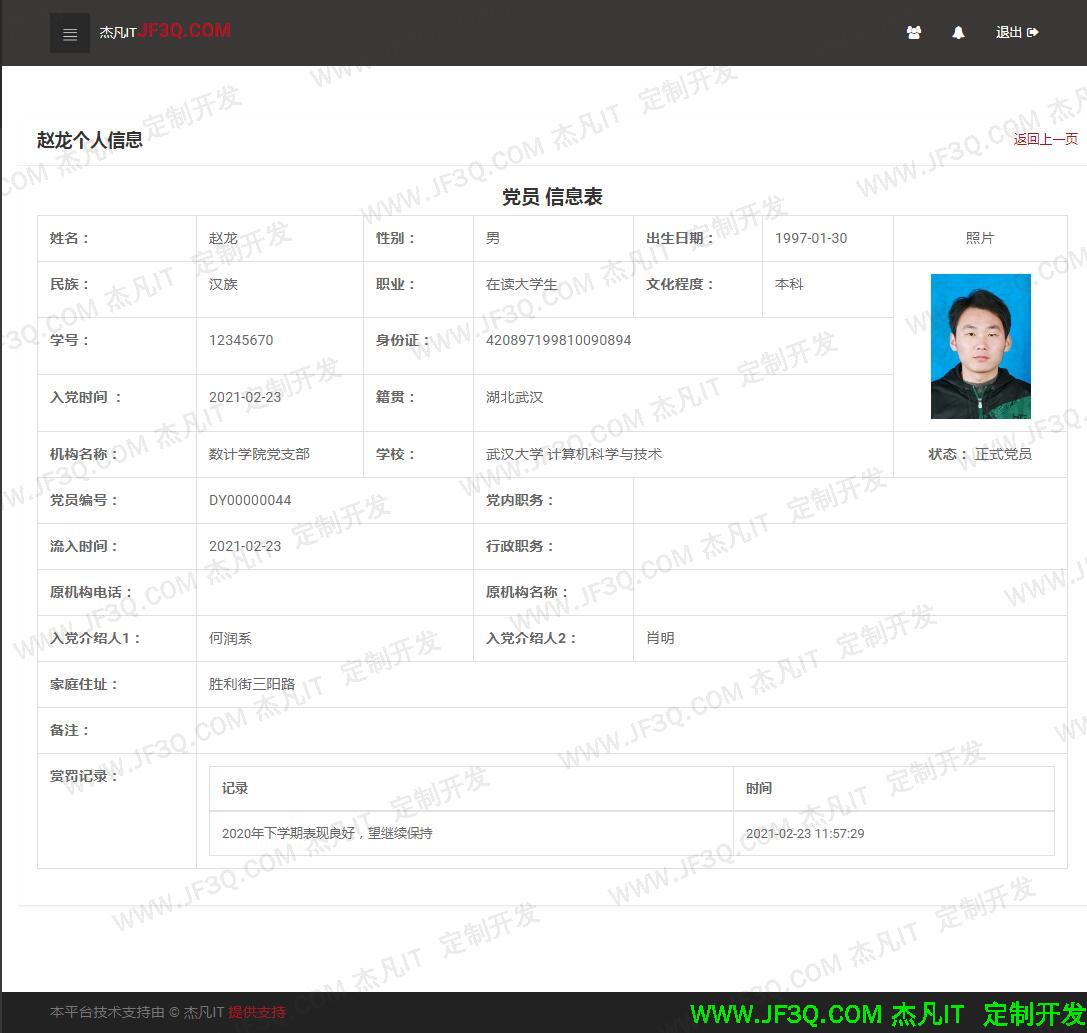Select the party number DY00000044 cell
Image resolution: width=1087 pixels, height=1033 pixels.
tap(250, 500)
